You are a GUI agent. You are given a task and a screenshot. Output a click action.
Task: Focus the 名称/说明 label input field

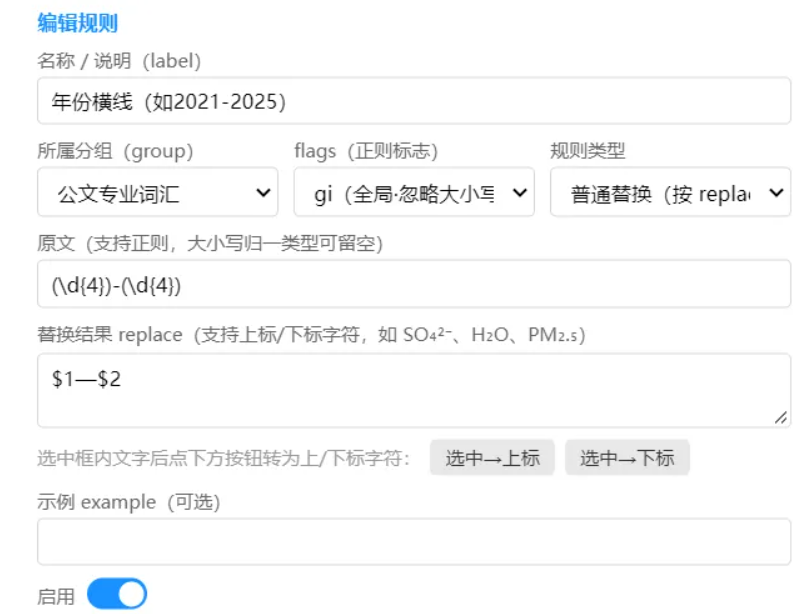414,101
